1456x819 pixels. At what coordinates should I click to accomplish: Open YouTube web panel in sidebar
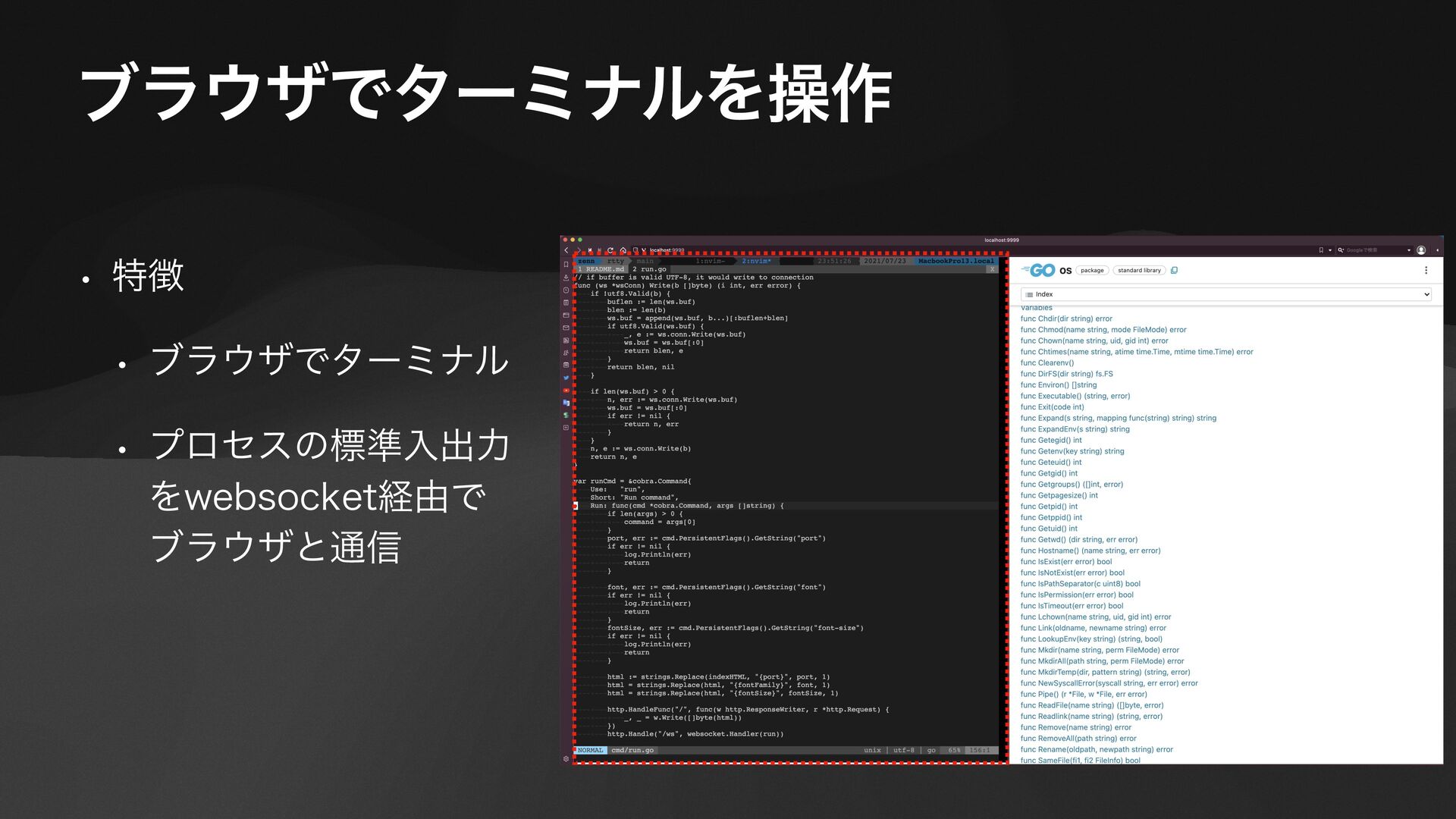pos(566,391)
